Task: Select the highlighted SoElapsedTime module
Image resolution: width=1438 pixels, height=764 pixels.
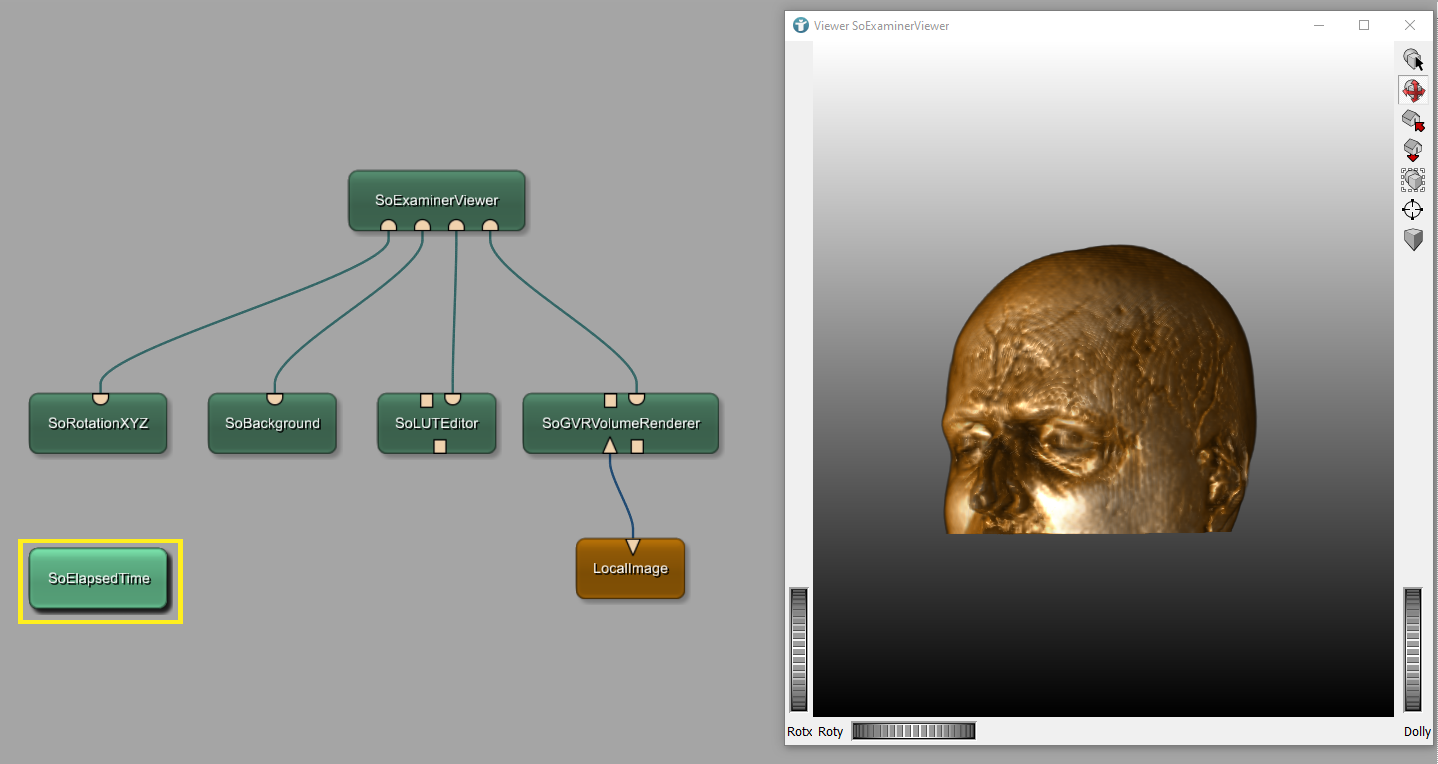Action: click(99, 578)
